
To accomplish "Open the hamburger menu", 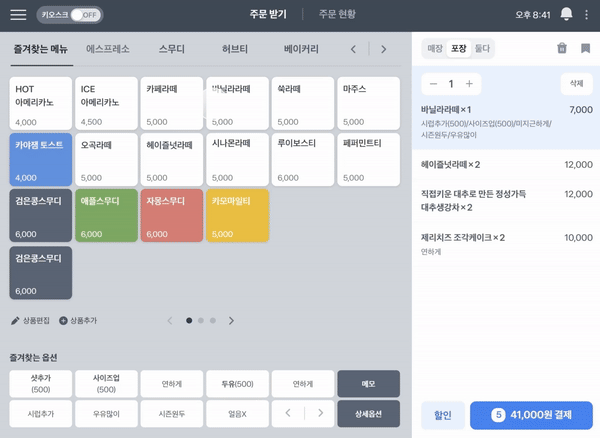I will (18, 15).
